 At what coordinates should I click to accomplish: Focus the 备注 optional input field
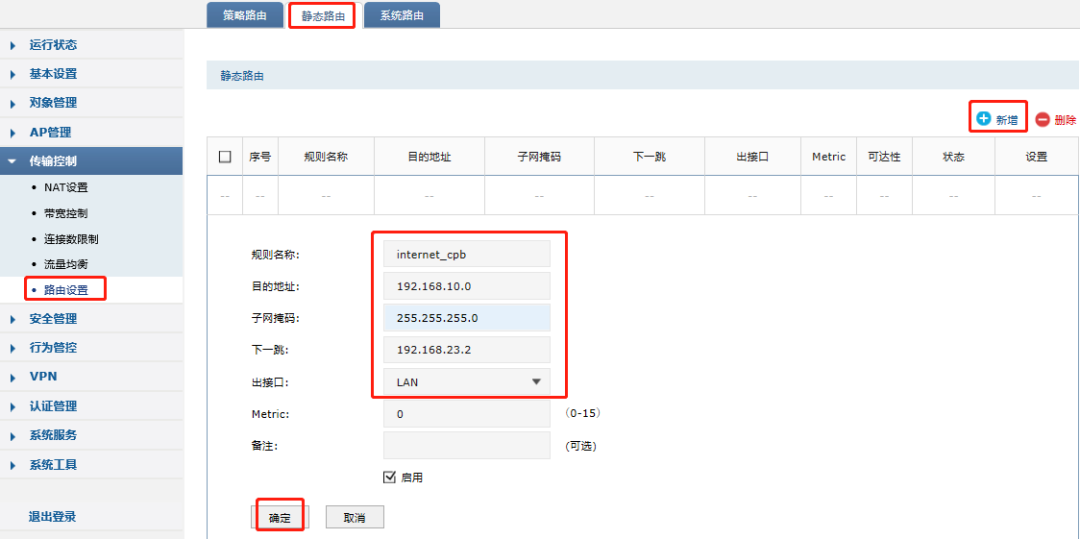coord(467,445)
